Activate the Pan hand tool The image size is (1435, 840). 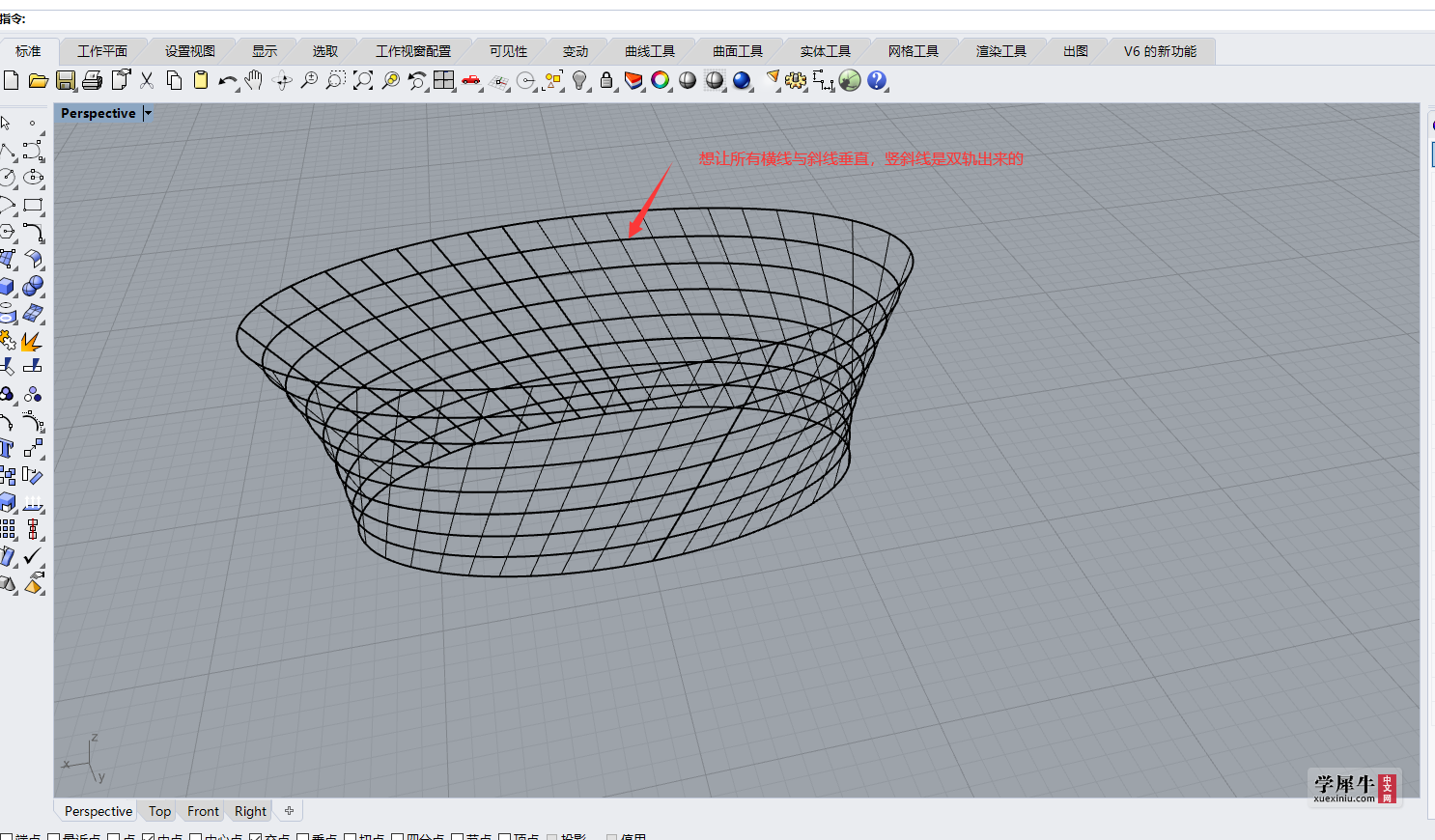(x=254, y=80)
